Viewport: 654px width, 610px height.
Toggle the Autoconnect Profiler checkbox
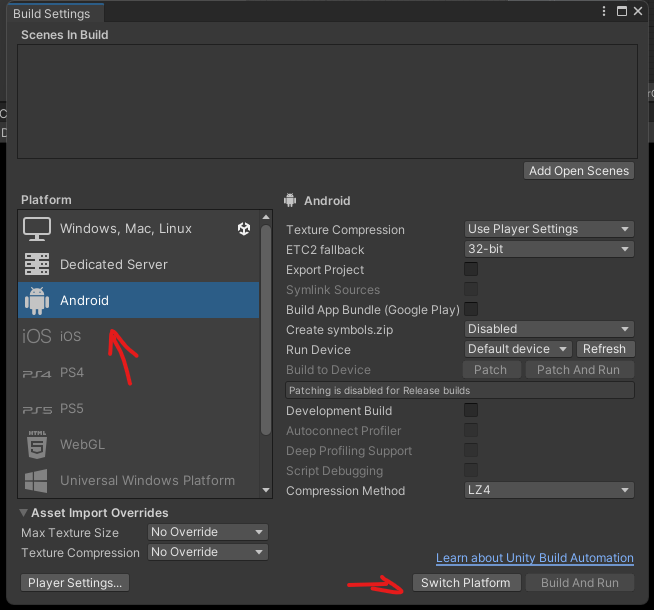point(471,430)
